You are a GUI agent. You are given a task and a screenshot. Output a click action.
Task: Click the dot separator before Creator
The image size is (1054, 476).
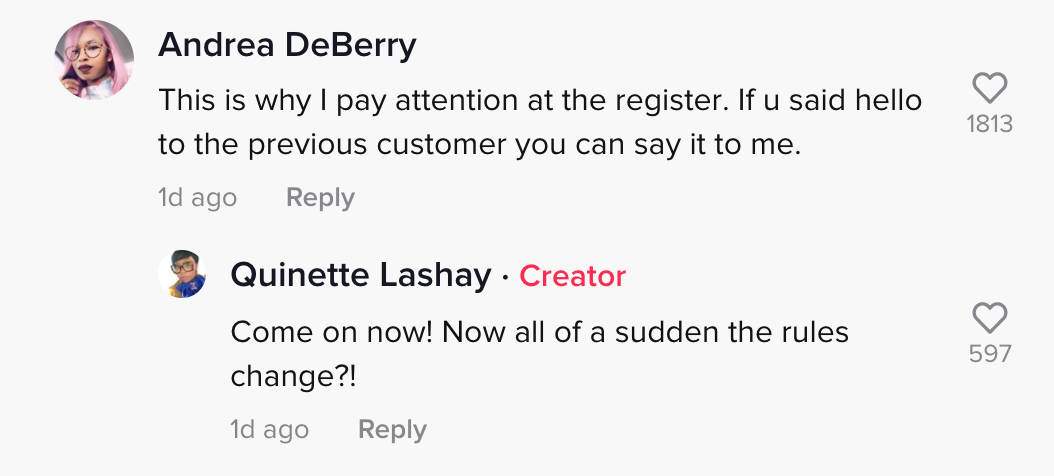tap(505, 276)
